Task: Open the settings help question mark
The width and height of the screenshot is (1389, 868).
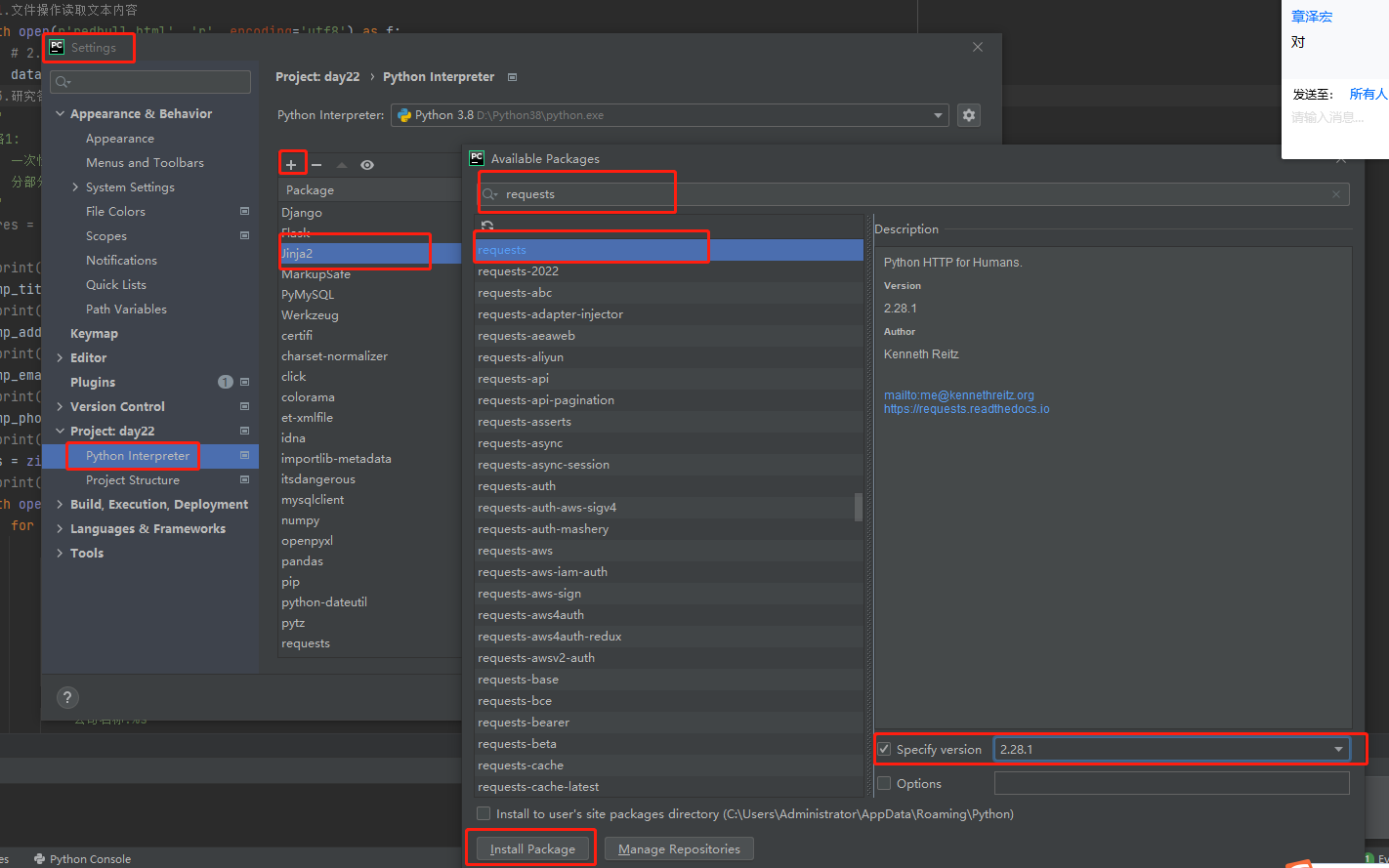Action: pos(67,697)
